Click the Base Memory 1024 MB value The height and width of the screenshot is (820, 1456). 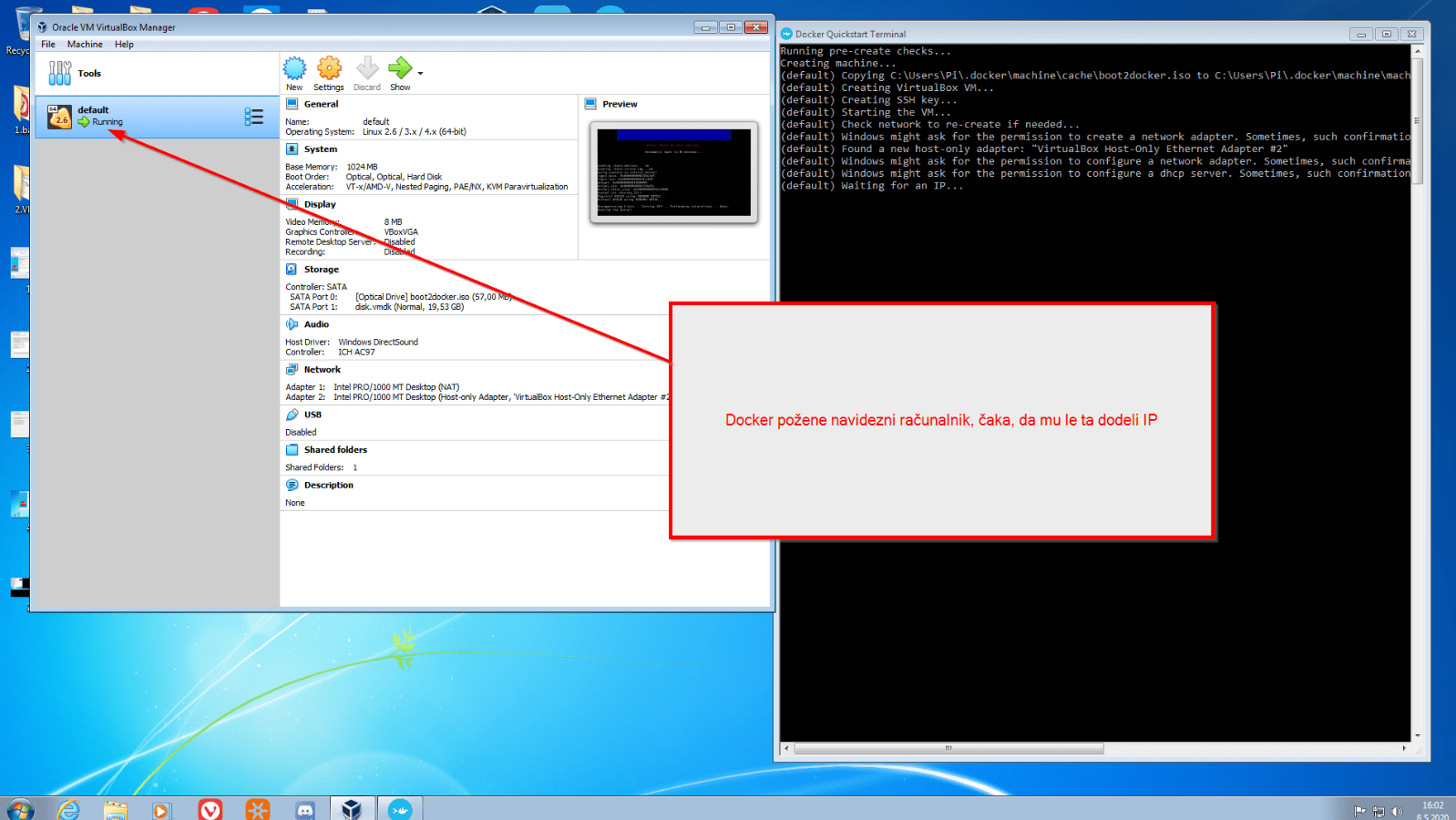coord(362,167)
